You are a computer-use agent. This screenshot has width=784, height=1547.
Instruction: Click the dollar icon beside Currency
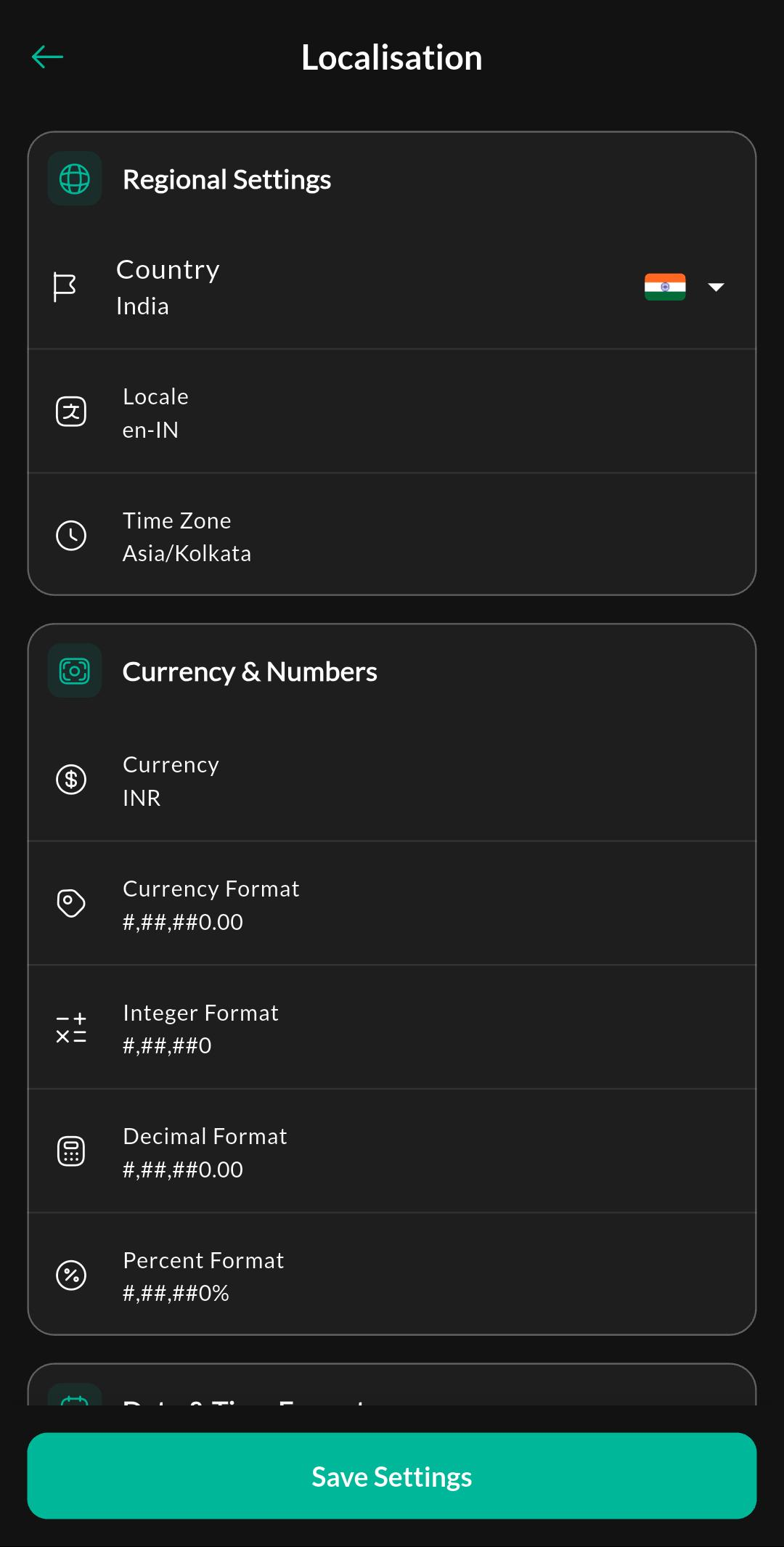tap(71, 780)
